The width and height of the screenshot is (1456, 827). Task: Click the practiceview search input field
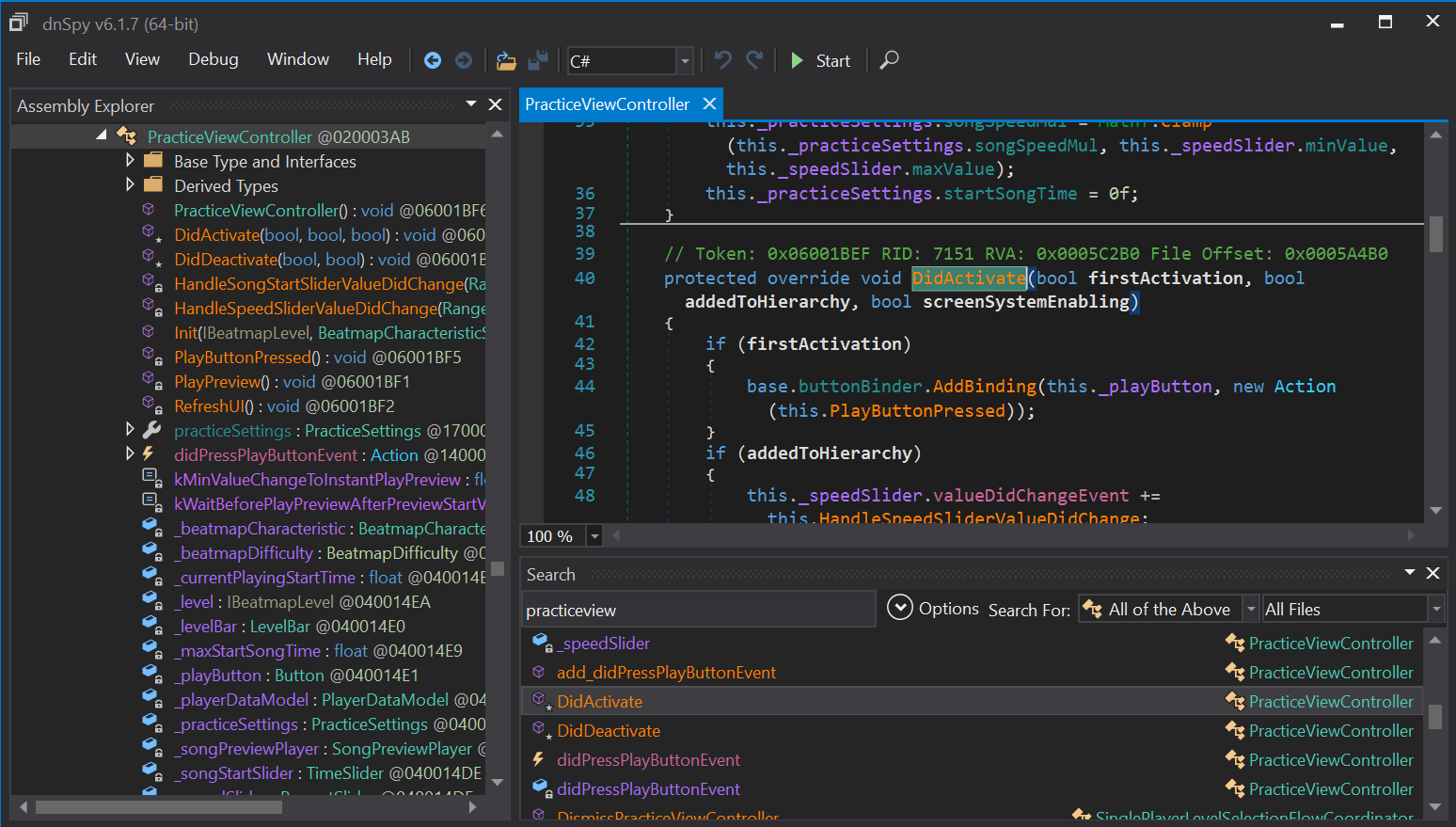pos(697,611)
